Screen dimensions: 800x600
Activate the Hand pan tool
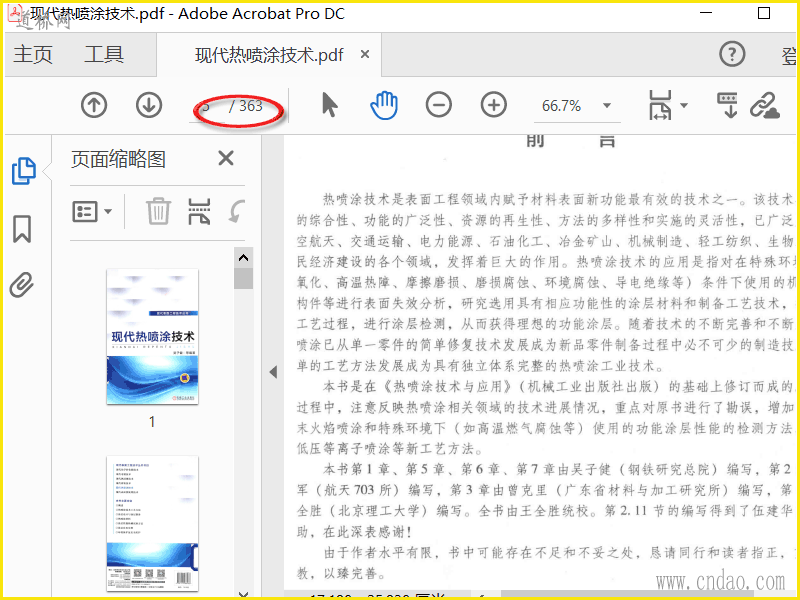pyautogui.click(x=384, y=105)
